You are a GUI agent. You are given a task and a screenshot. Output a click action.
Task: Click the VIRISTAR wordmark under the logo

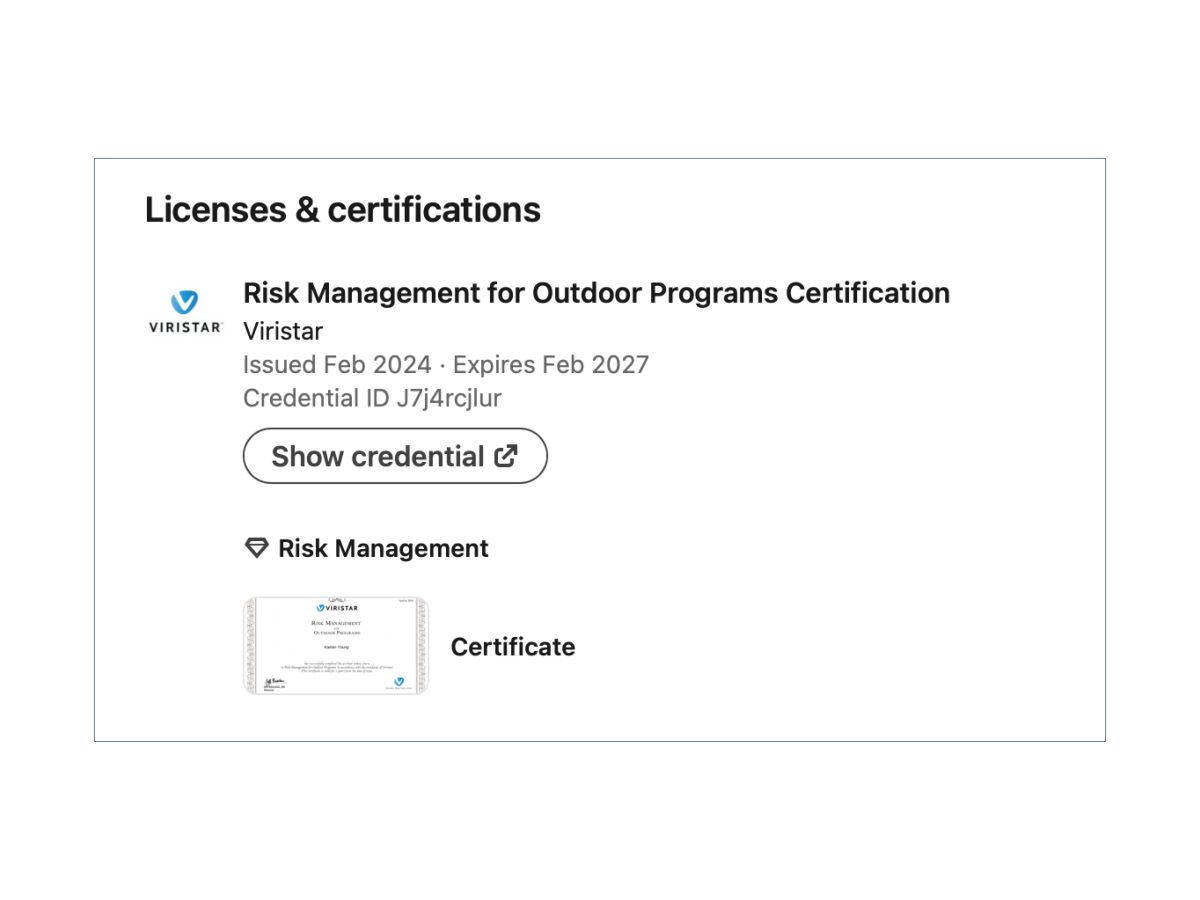(x=184, y=327)
